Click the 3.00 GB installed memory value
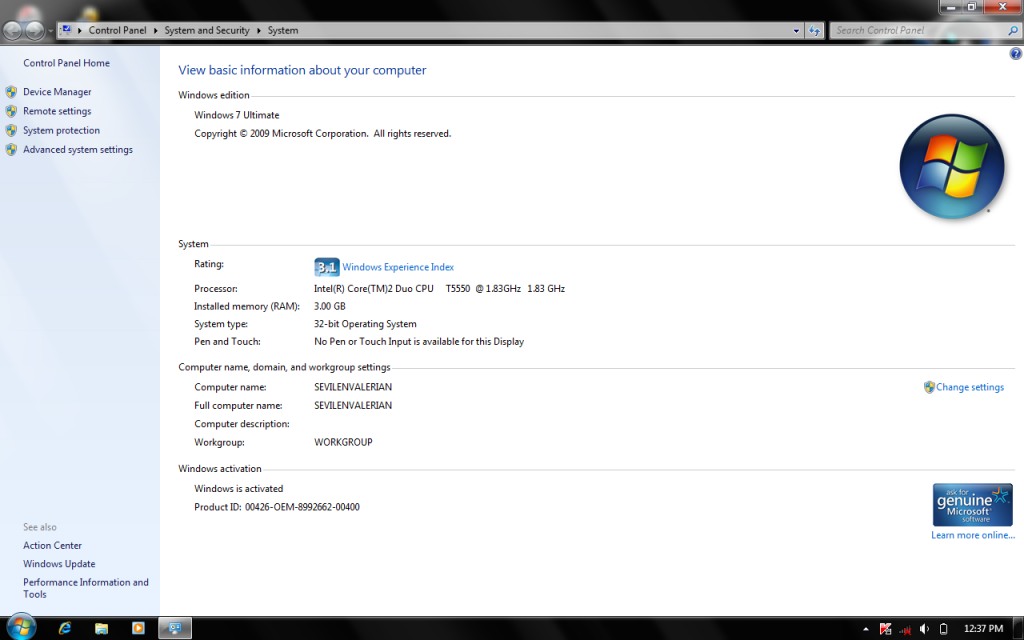Screen dimensions: 1024x640 330,306
